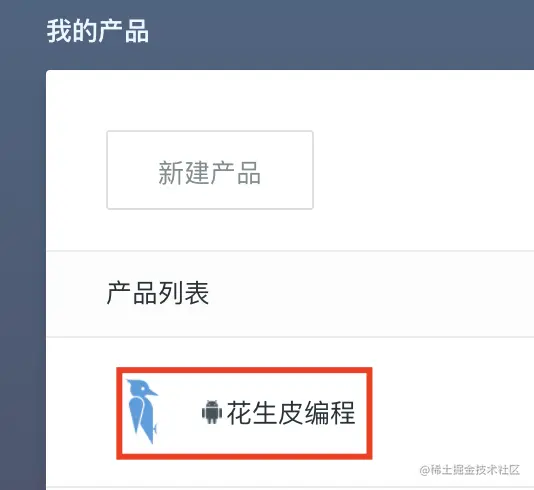Viewport: 534px width, 490px height.
Task: Click the 列表 characters in the section header
Action: (184, 293)
